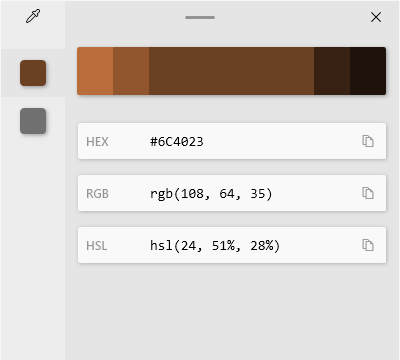This screenshot has width=400, height=360.
Task: Click the RGB format label
Action: point(97,194)
